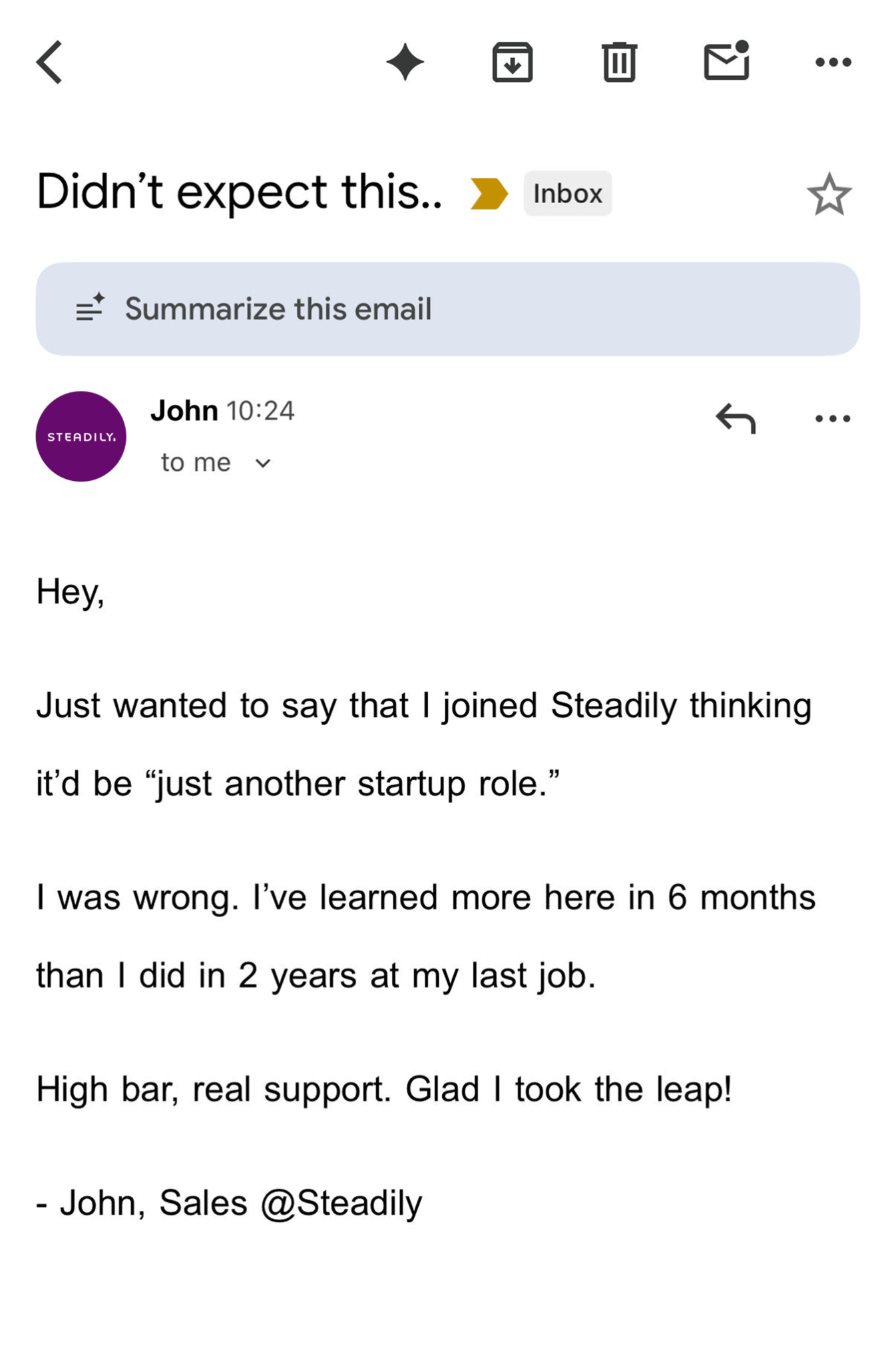Open the Gemini sparkle assistant icon
Screen dimensions: 896x1364
tap(405, 62)
